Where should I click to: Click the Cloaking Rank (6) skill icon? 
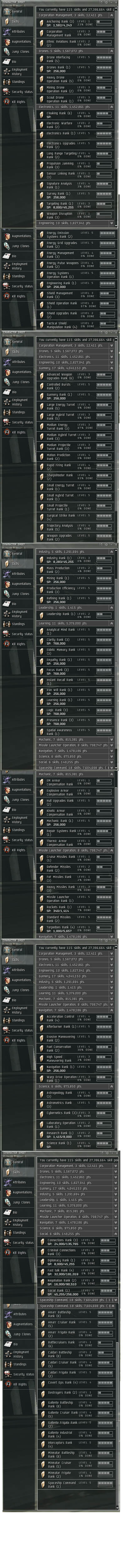pos(42,114)
